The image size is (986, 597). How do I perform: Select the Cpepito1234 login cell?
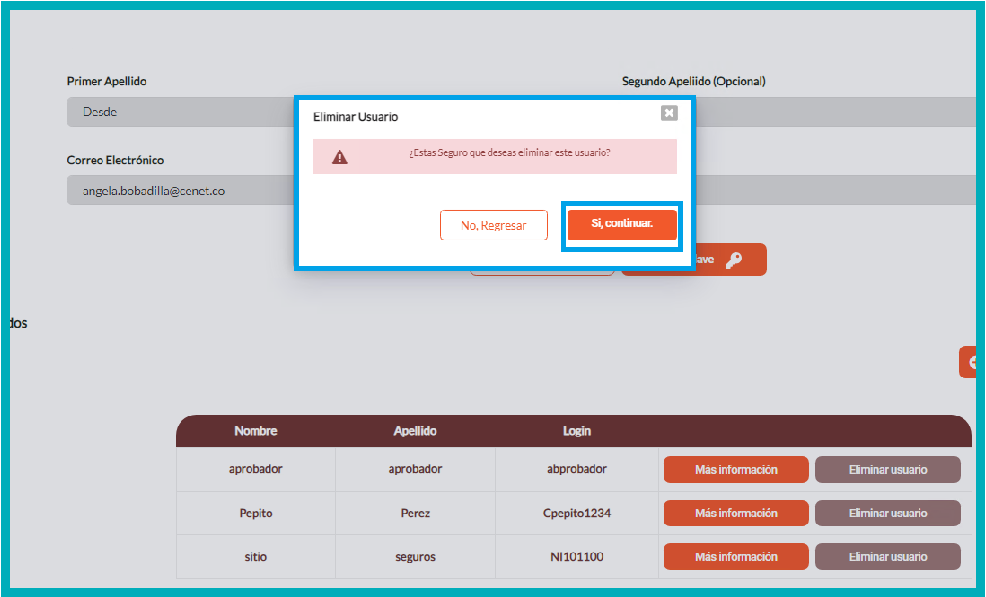[576, 513]
